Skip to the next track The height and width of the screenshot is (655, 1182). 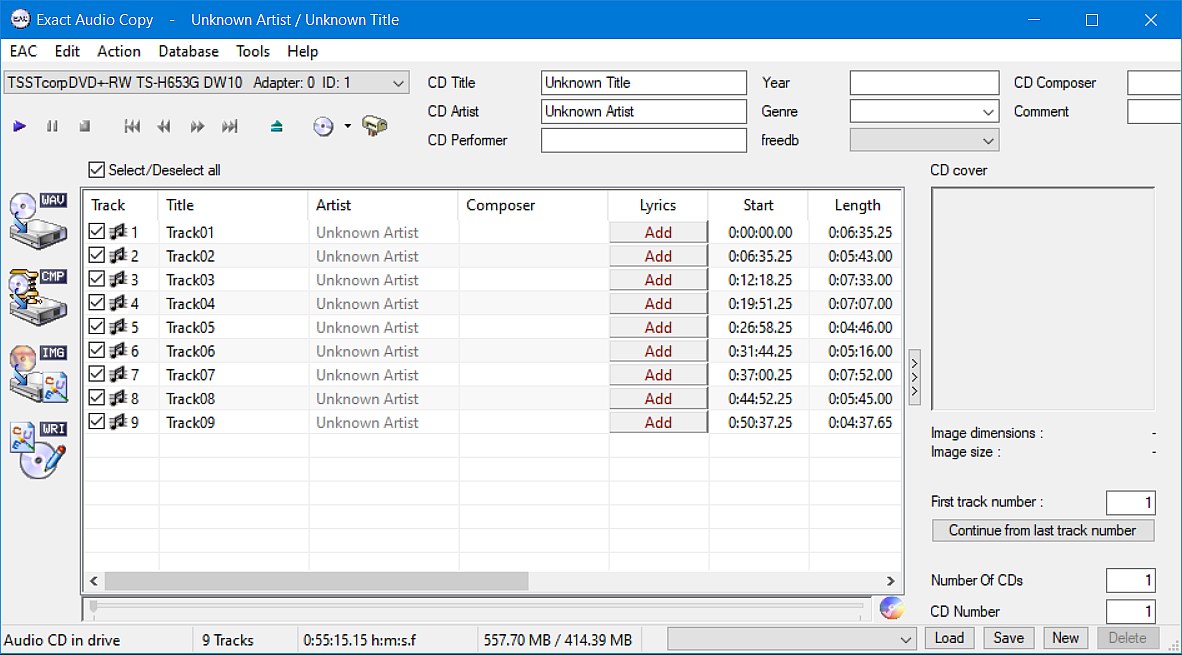click(230, 127)
